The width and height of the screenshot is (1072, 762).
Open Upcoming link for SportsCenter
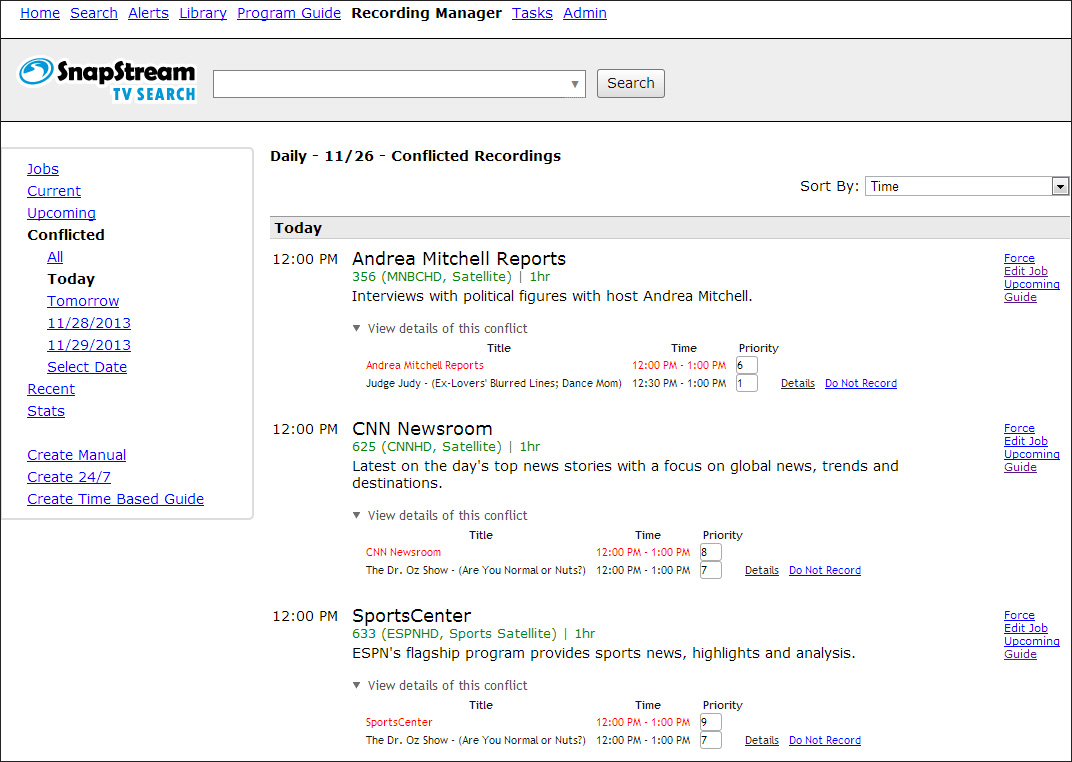point(1031,641)
